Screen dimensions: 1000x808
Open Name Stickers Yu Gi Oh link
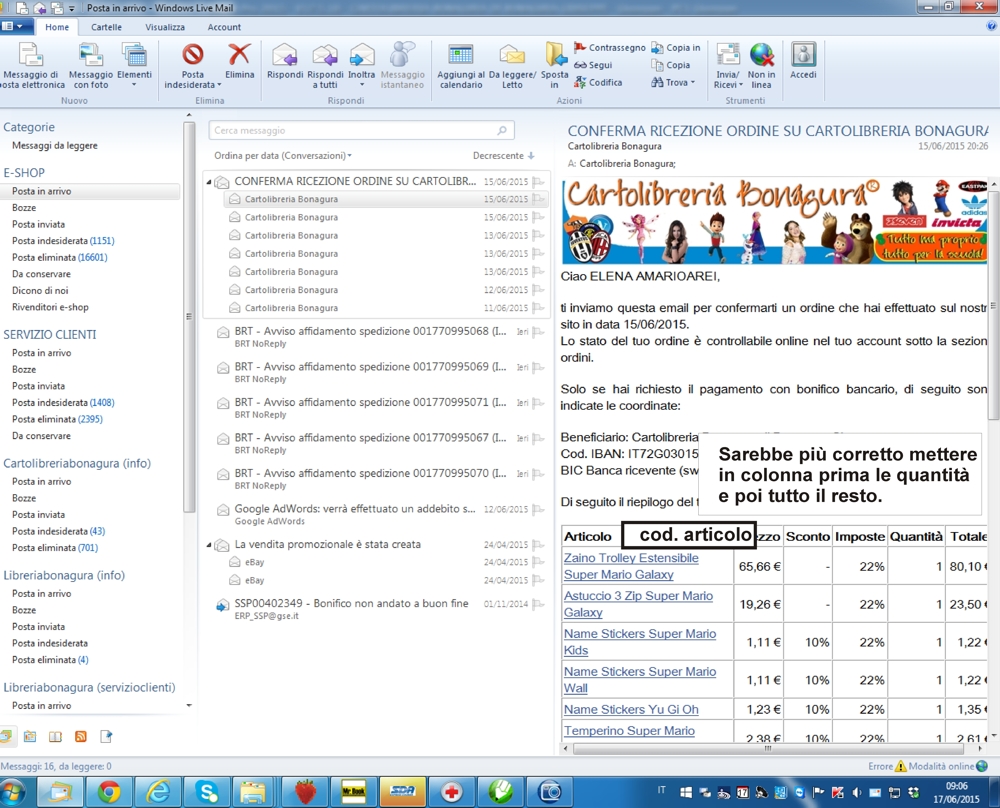coord(631,710)
